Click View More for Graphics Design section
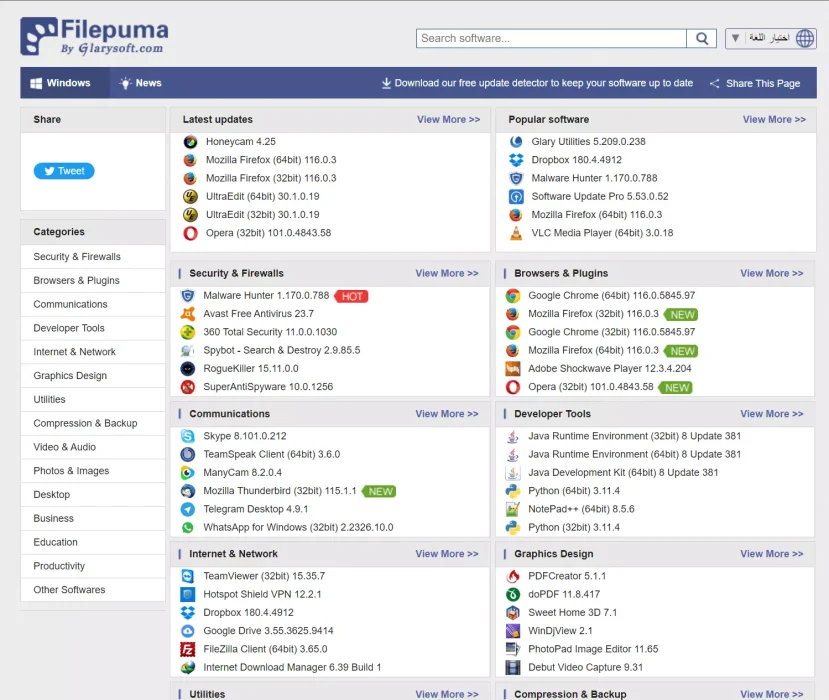Screen dimensions: 829x700 (x=771, y=554)
